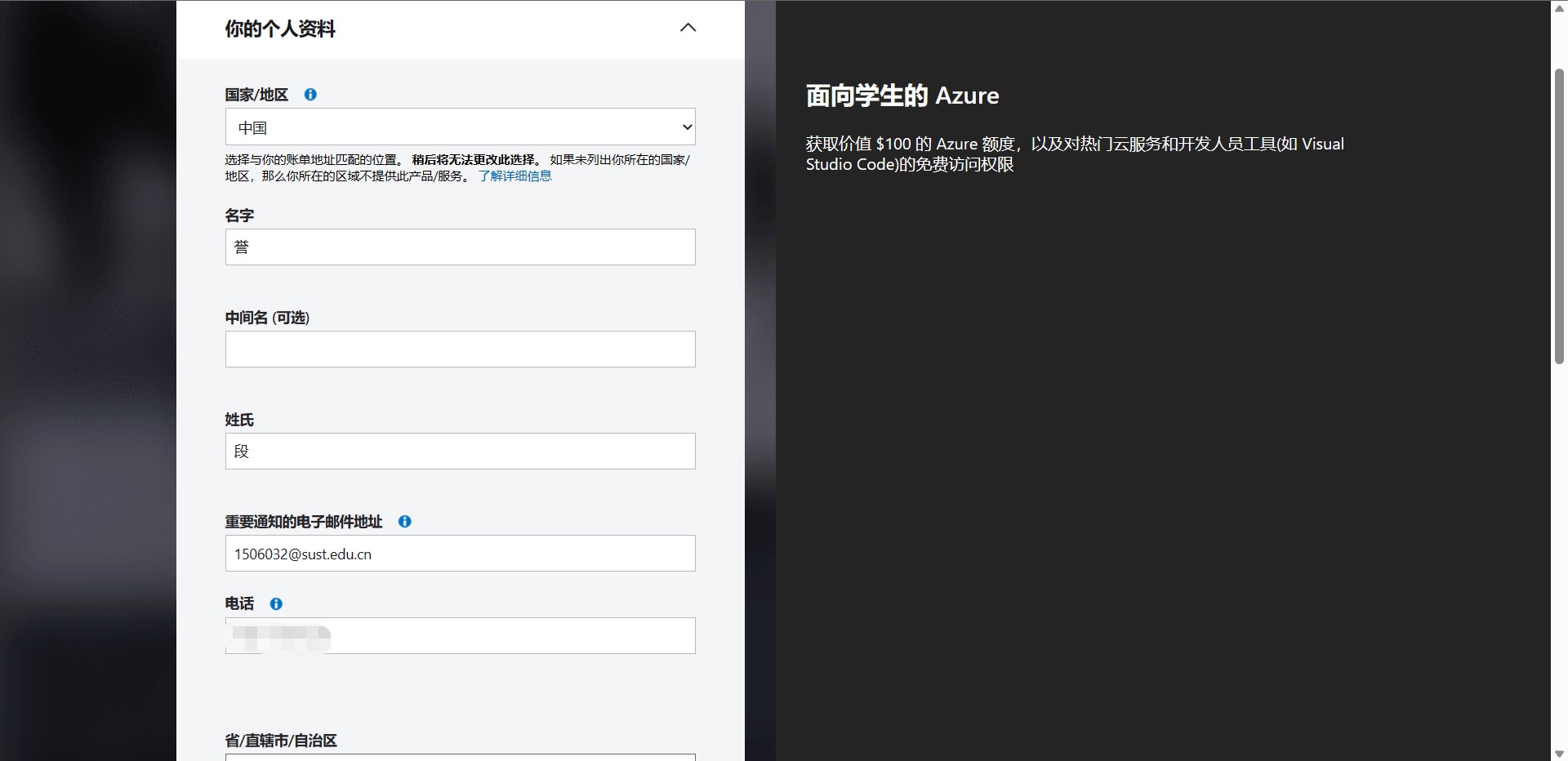Click the scroll down arrow on the page scrollbar
Screen dimensions: 1568x761
[x=1559, y=754]
